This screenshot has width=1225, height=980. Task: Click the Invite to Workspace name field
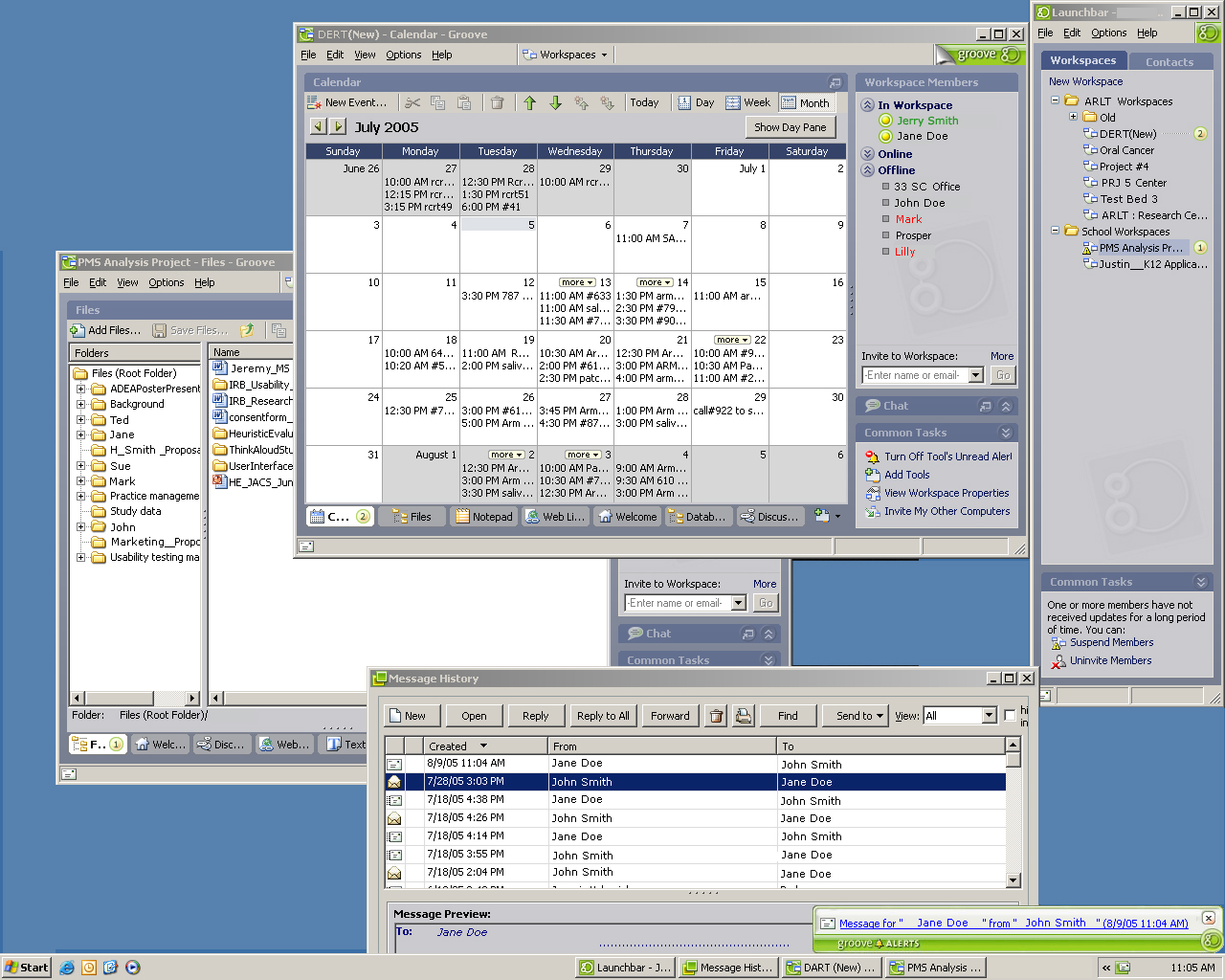(x=914, y=375)
